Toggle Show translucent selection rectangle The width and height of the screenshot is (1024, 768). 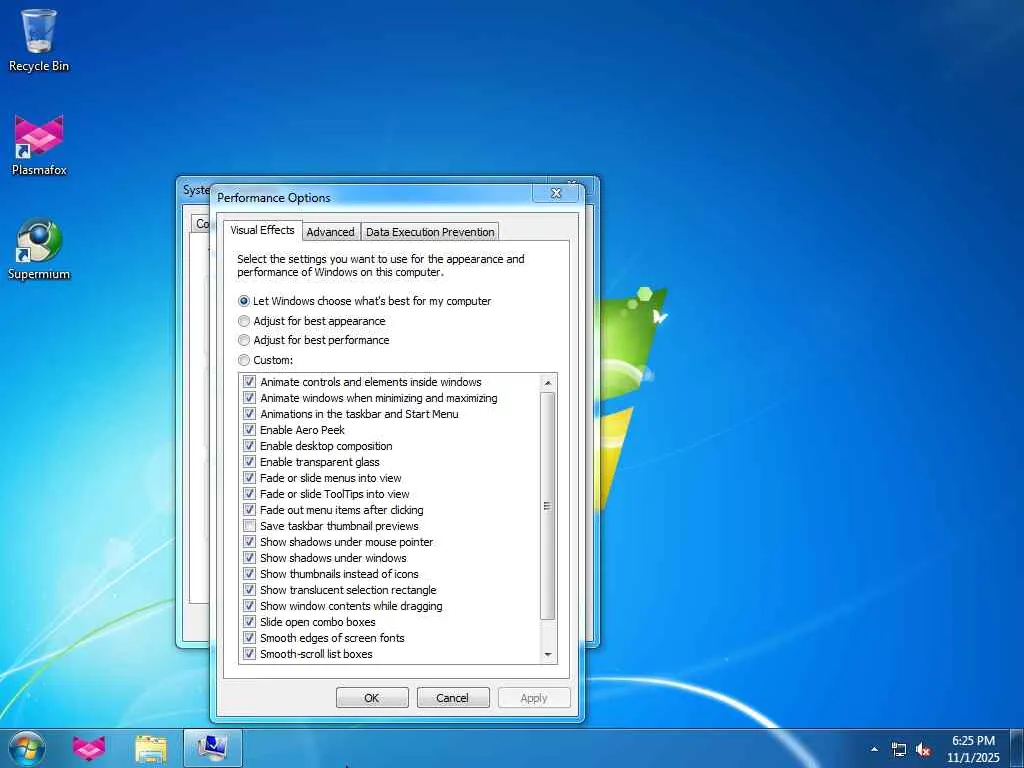pos(249,590)
